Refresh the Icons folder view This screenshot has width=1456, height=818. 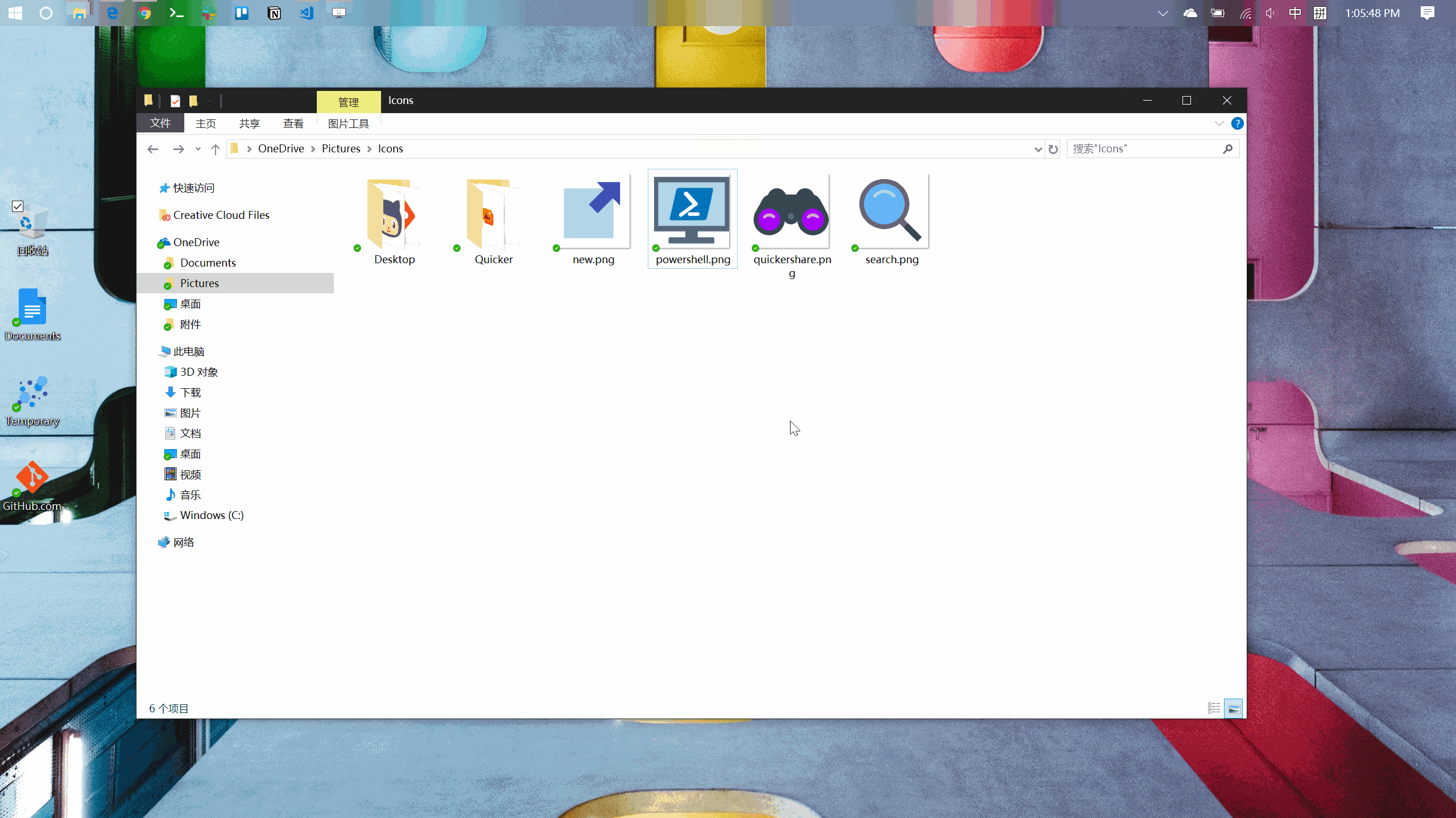1053,149
